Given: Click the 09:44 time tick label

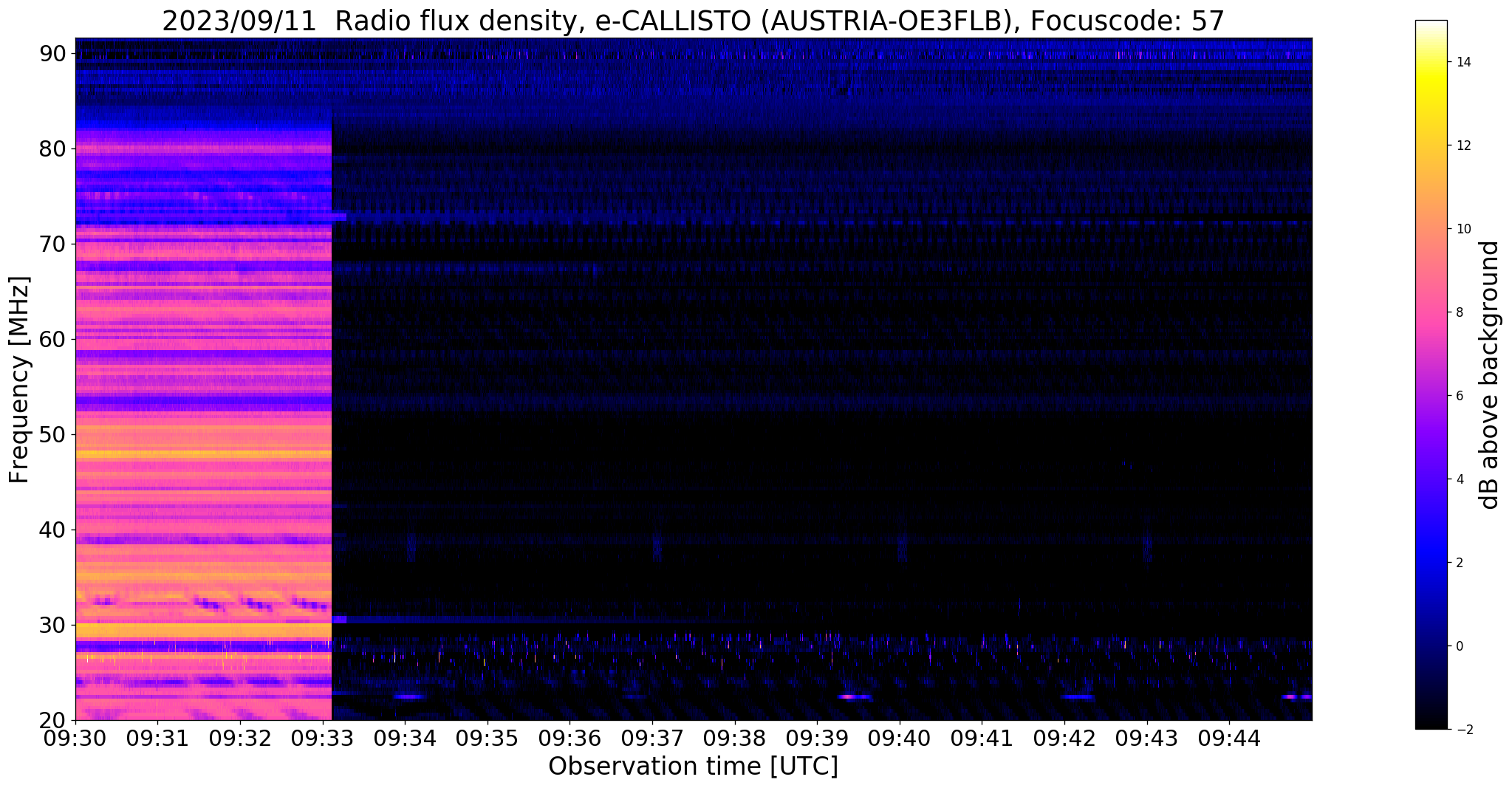Looking at the screenshot, I should point(1229,737).
